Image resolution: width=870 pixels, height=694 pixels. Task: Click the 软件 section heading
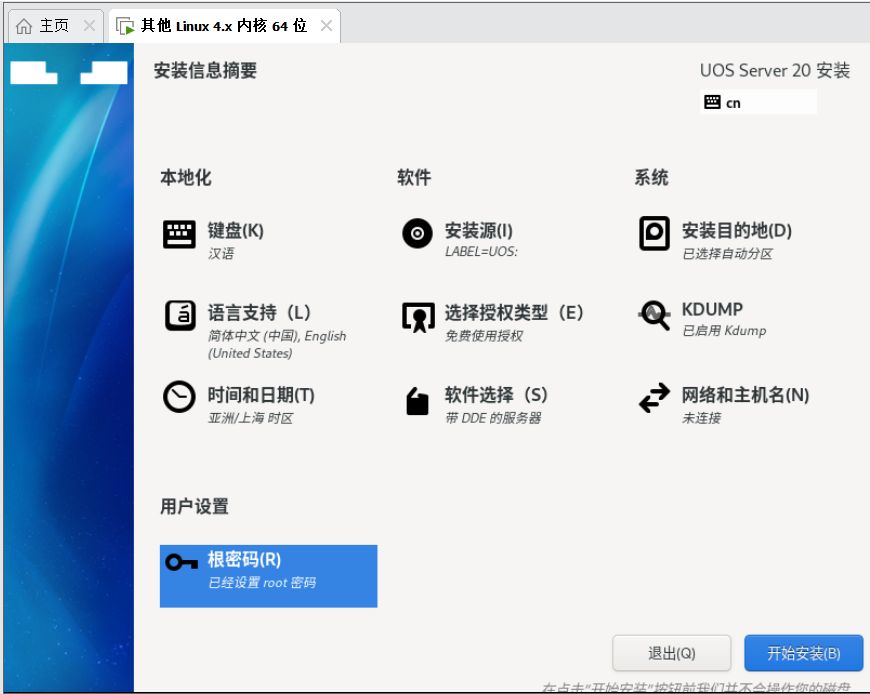tap(414, 178)
